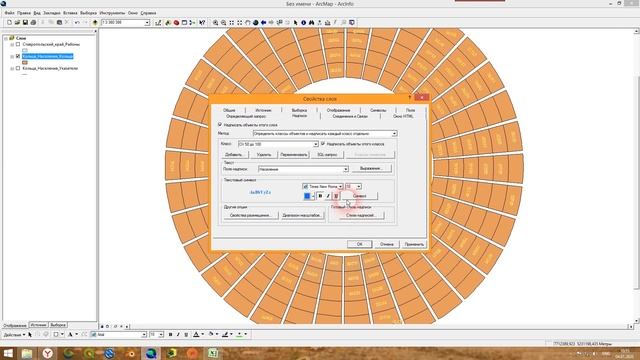Click OK in Layer Properties dialog
640x360 pixels.
click(359, 244)
